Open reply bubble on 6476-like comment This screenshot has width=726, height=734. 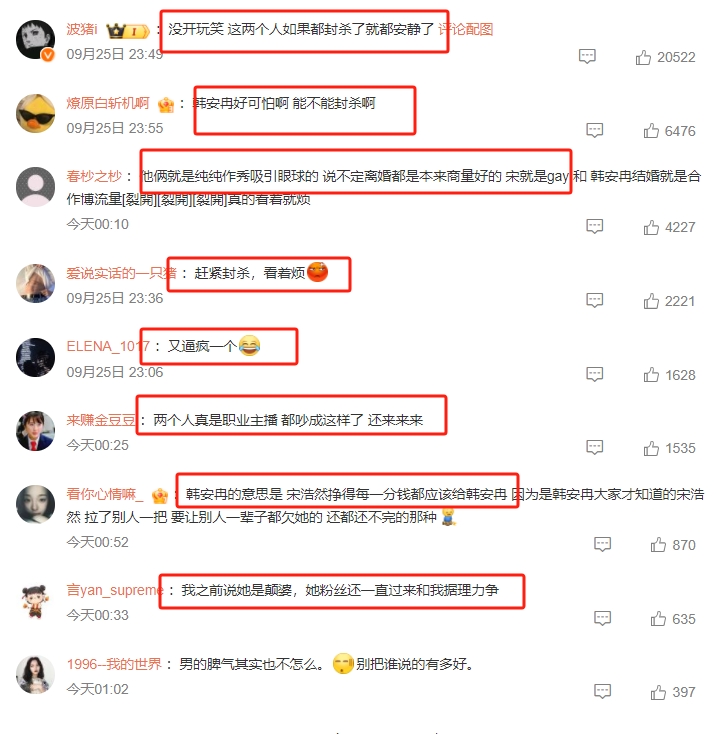pyautogui.click(x=594, y=130)
